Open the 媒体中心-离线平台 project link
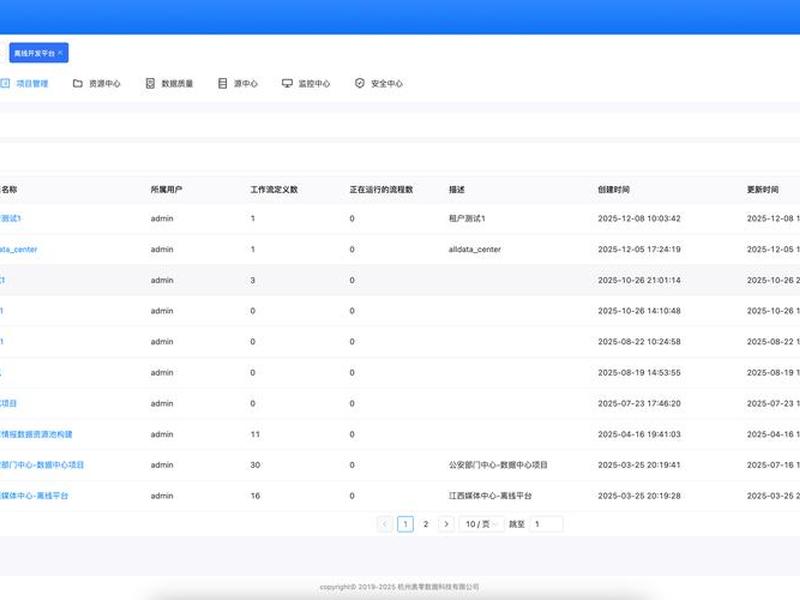Viewport: 800px width, 600px height. coord(34,496)
